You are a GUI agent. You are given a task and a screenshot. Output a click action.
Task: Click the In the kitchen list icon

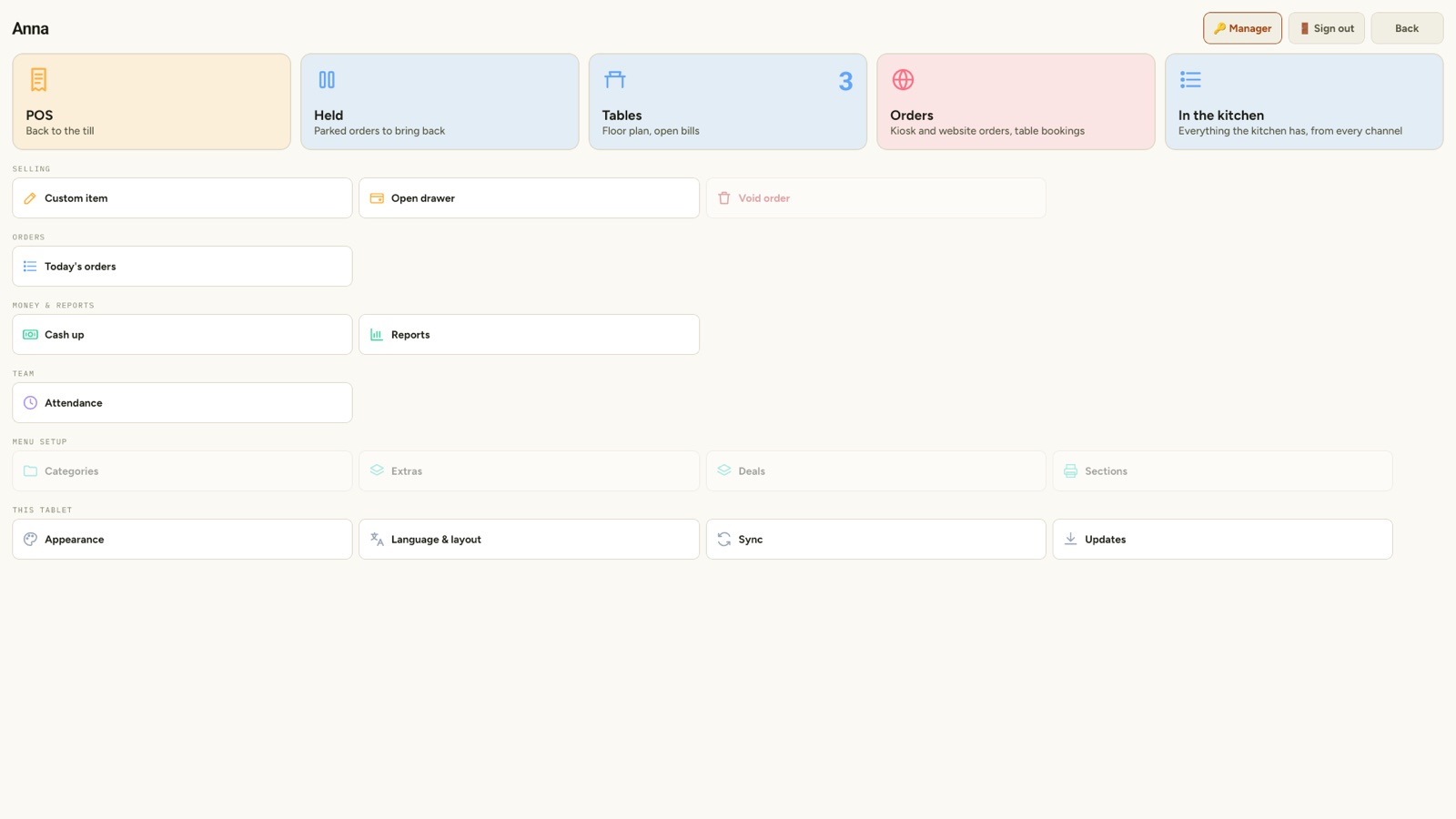[x=1190, y=80]
